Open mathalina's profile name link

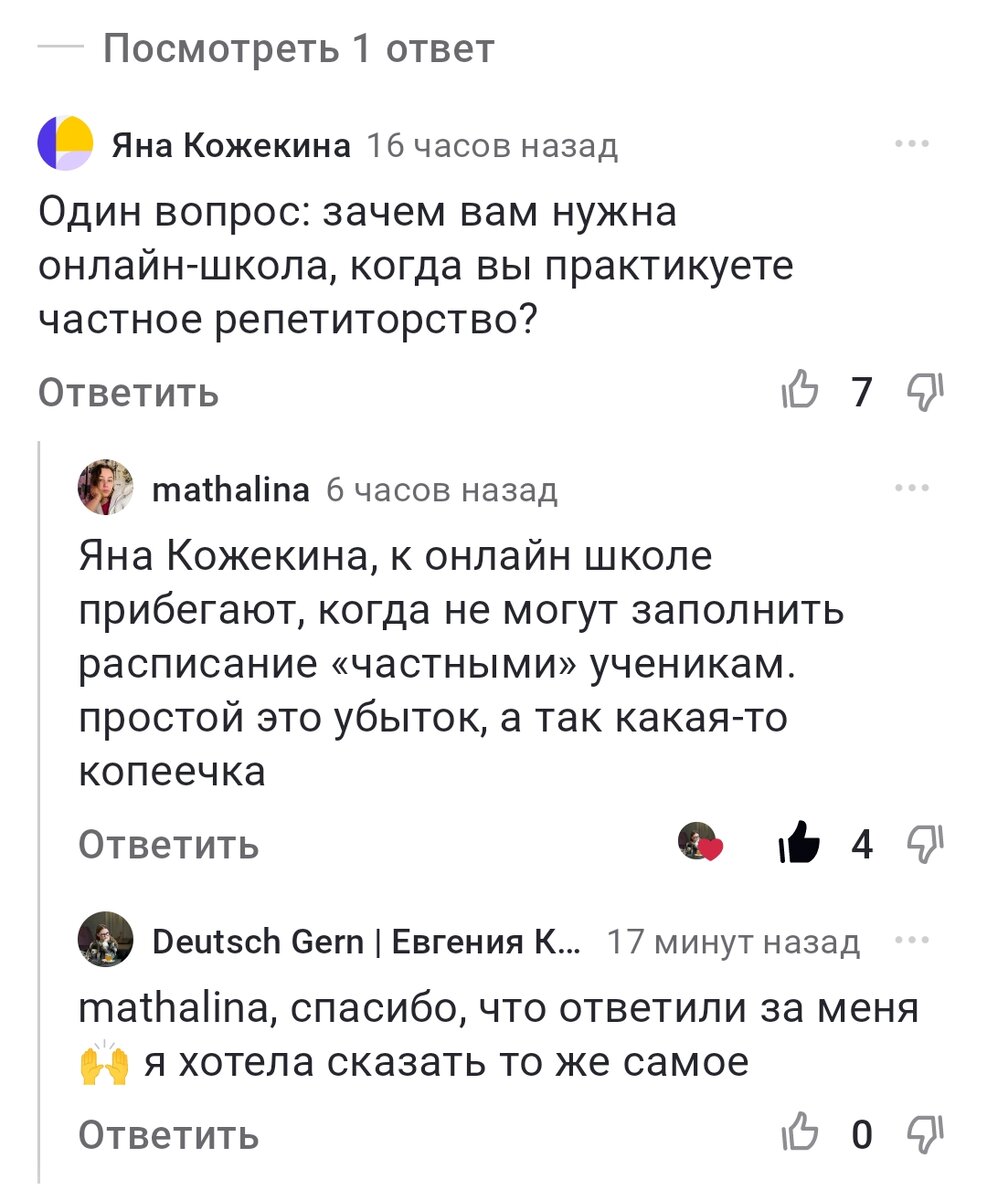coord(229,489)
